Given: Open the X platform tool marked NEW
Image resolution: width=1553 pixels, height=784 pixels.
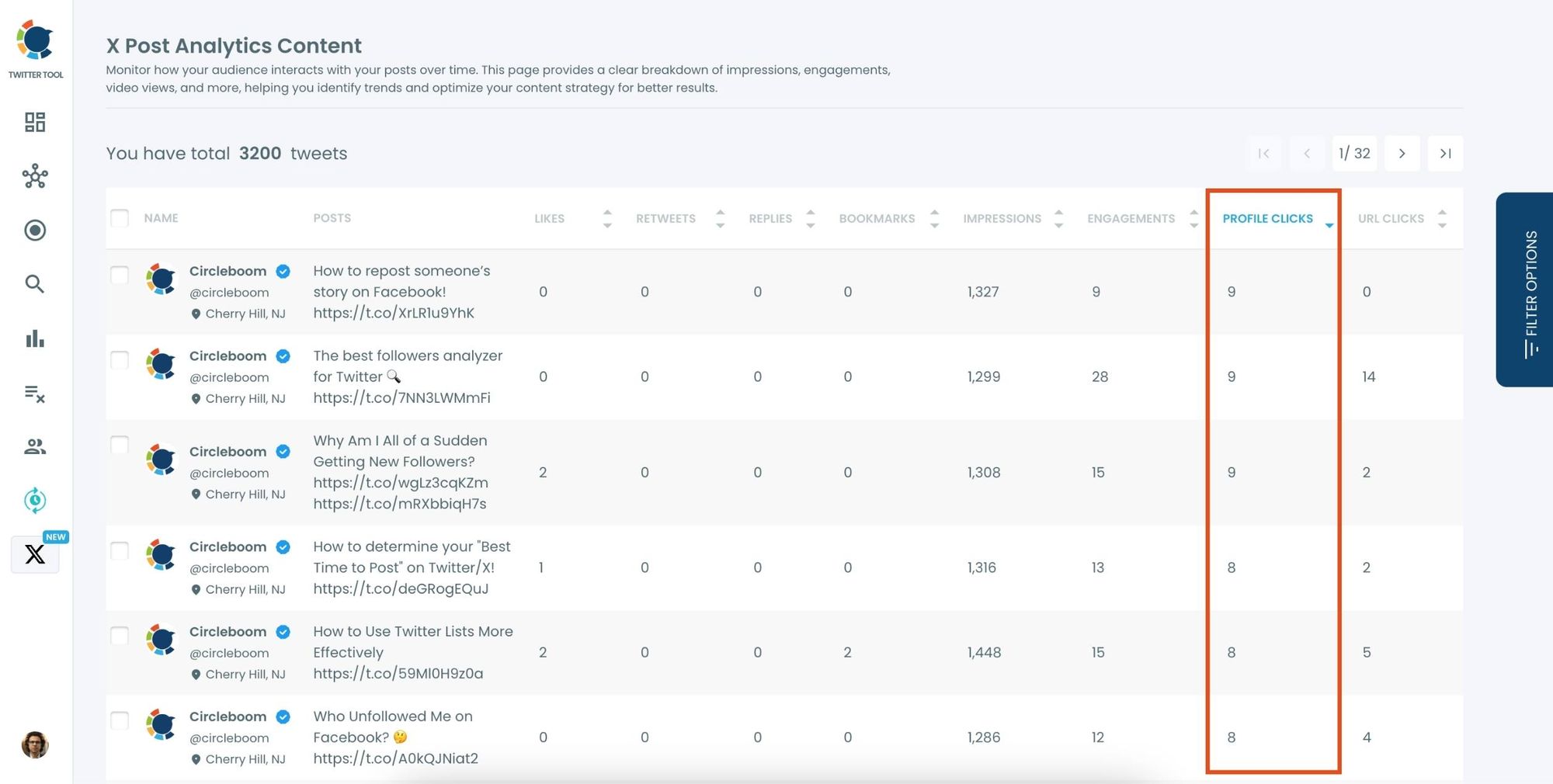Looking at the screenshot, I should click(34, 554).
